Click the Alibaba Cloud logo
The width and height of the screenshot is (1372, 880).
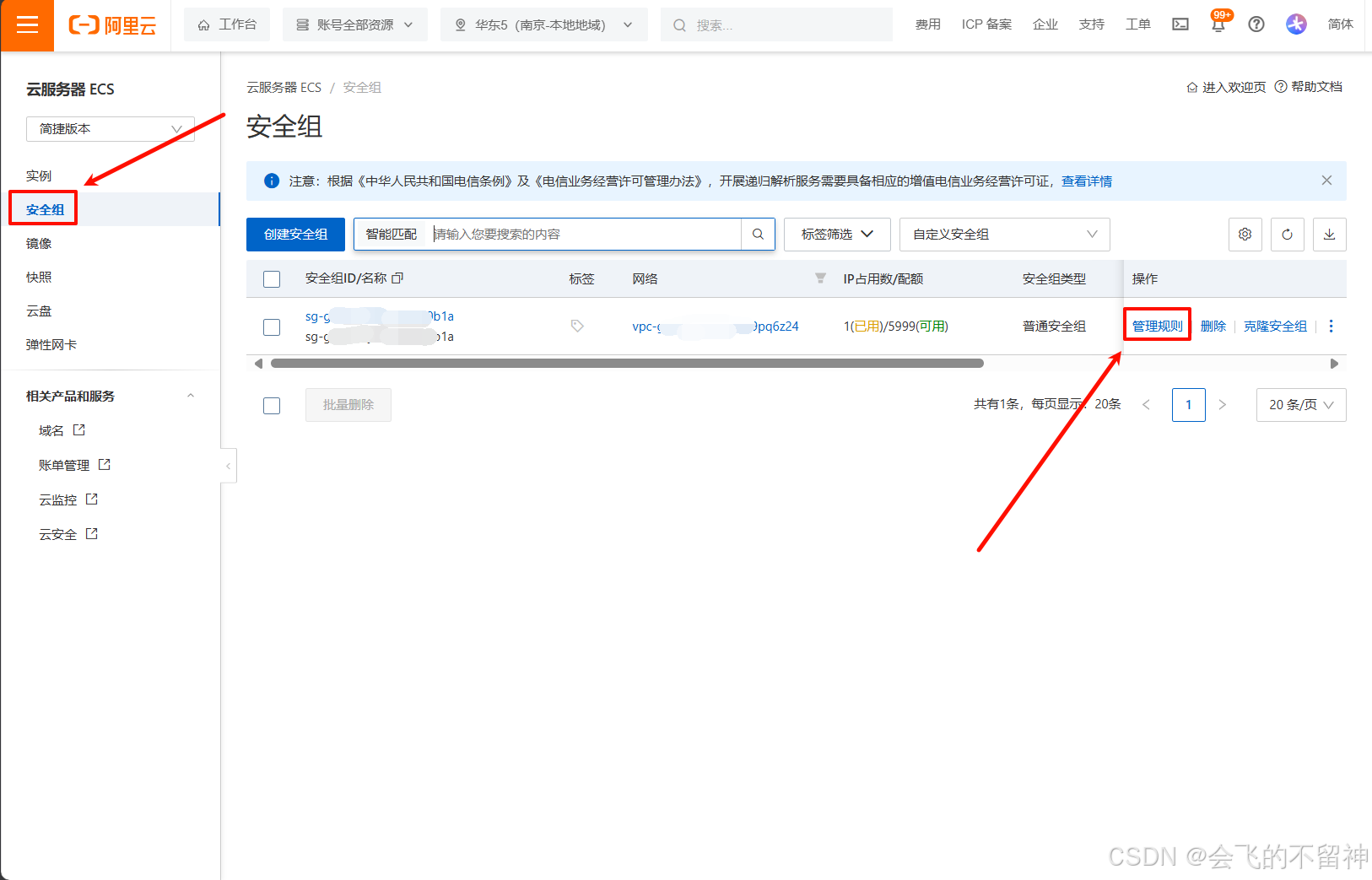112,25
